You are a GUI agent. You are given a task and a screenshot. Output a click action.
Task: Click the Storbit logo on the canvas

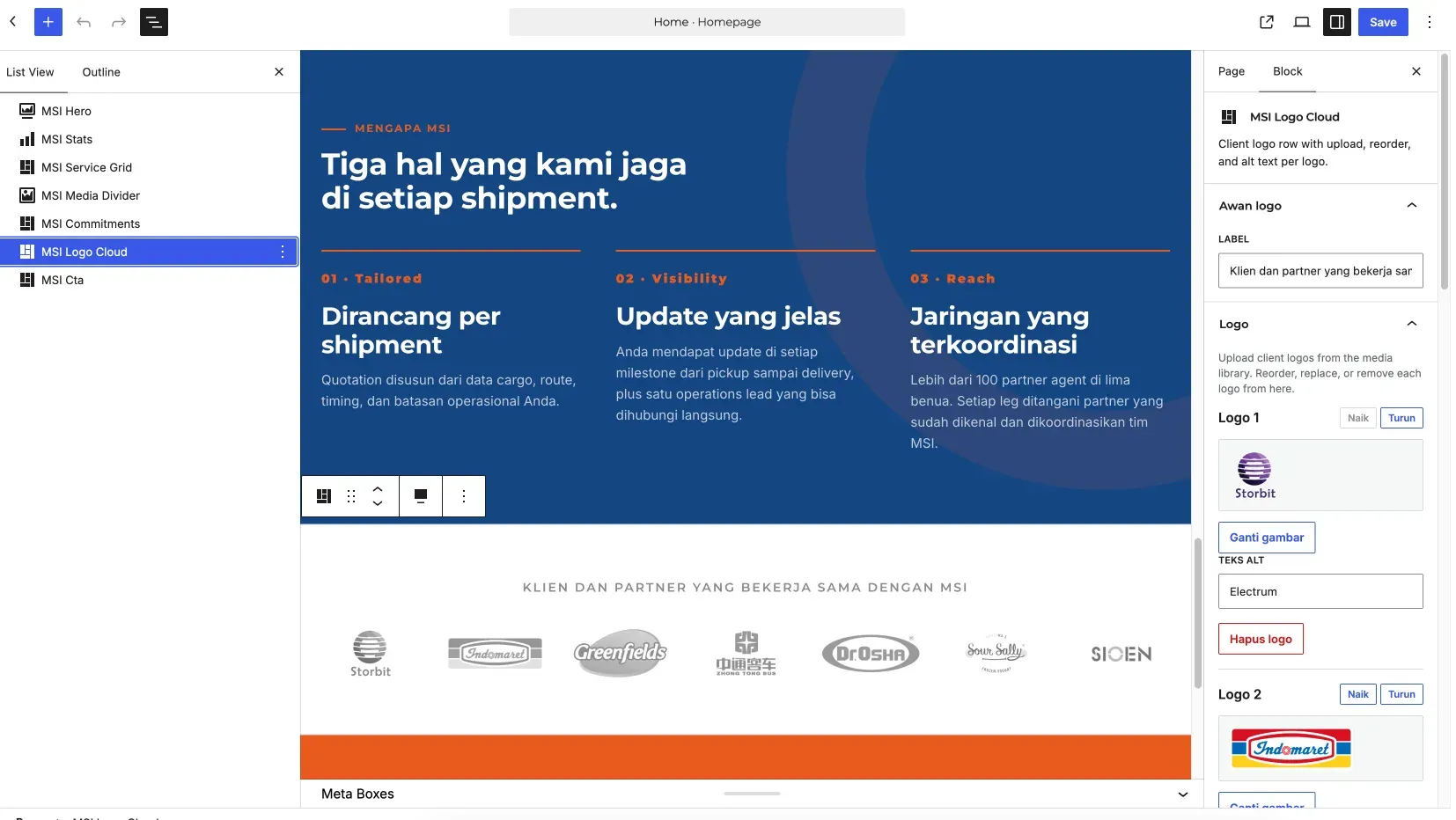tap(371, 654)
